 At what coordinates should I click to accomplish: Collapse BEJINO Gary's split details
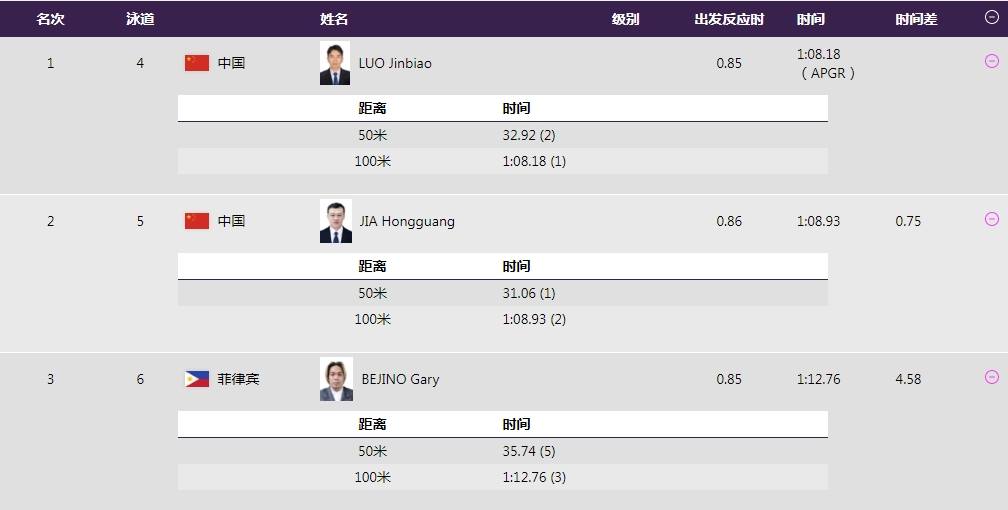point(991,377)
